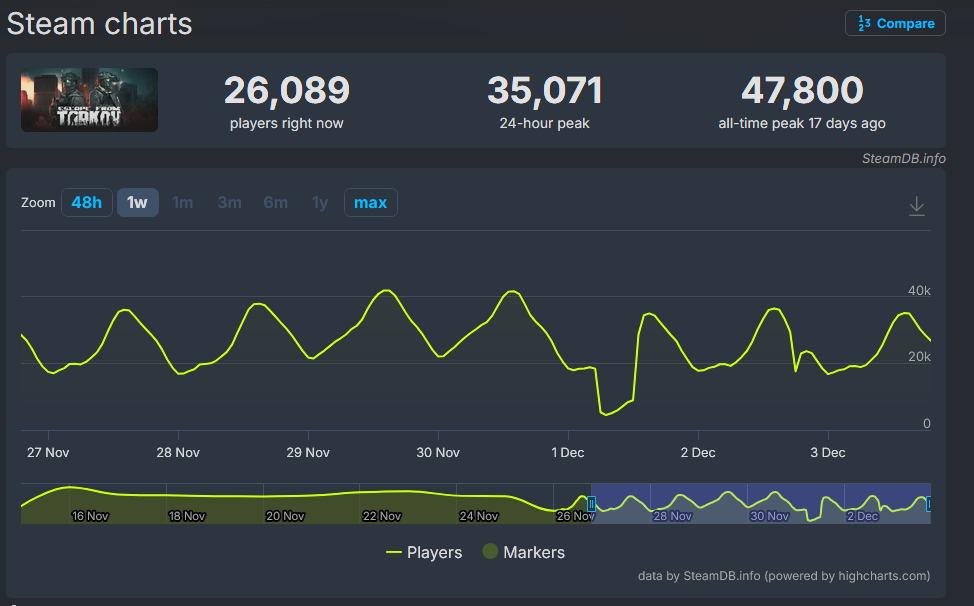974x606 pixels.
Task: Click the 27 Nov axis label
Action: click(x=48, y=453)
